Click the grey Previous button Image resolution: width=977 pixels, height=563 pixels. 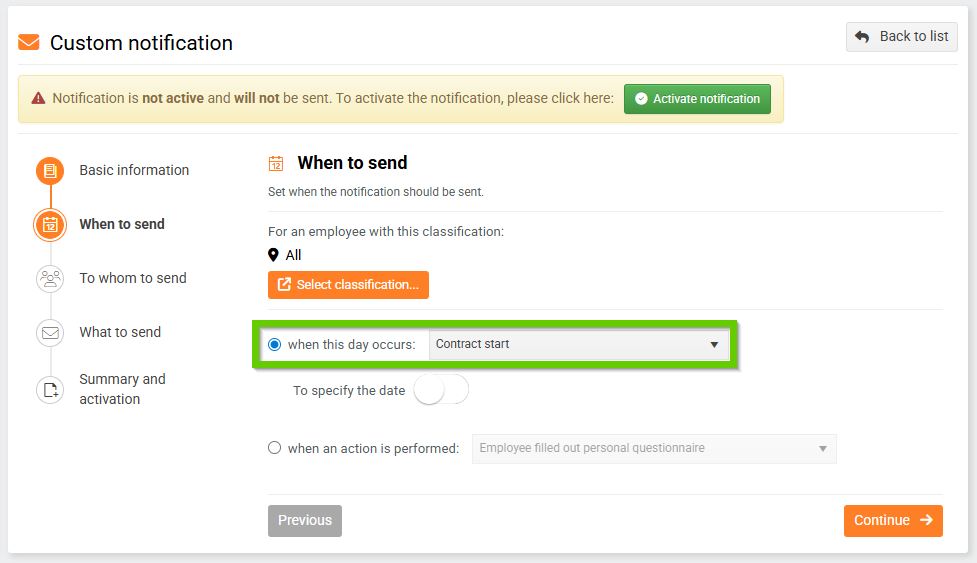click(x=305, y=520)
